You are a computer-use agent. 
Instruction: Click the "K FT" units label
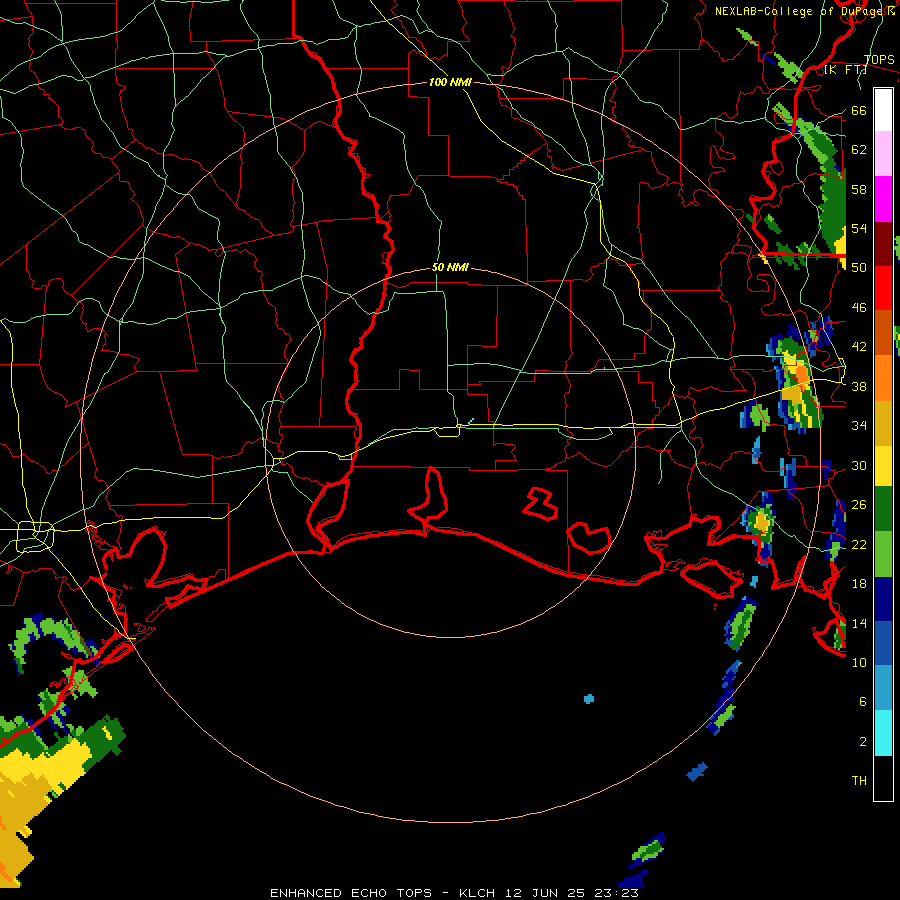click(845, 70)
